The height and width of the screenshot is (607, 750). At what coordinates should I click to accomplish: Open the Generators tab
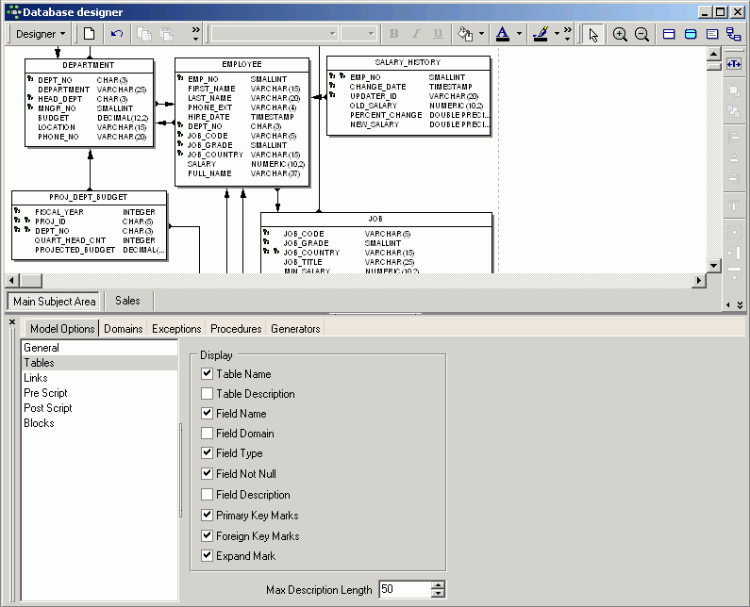point(295,328)
